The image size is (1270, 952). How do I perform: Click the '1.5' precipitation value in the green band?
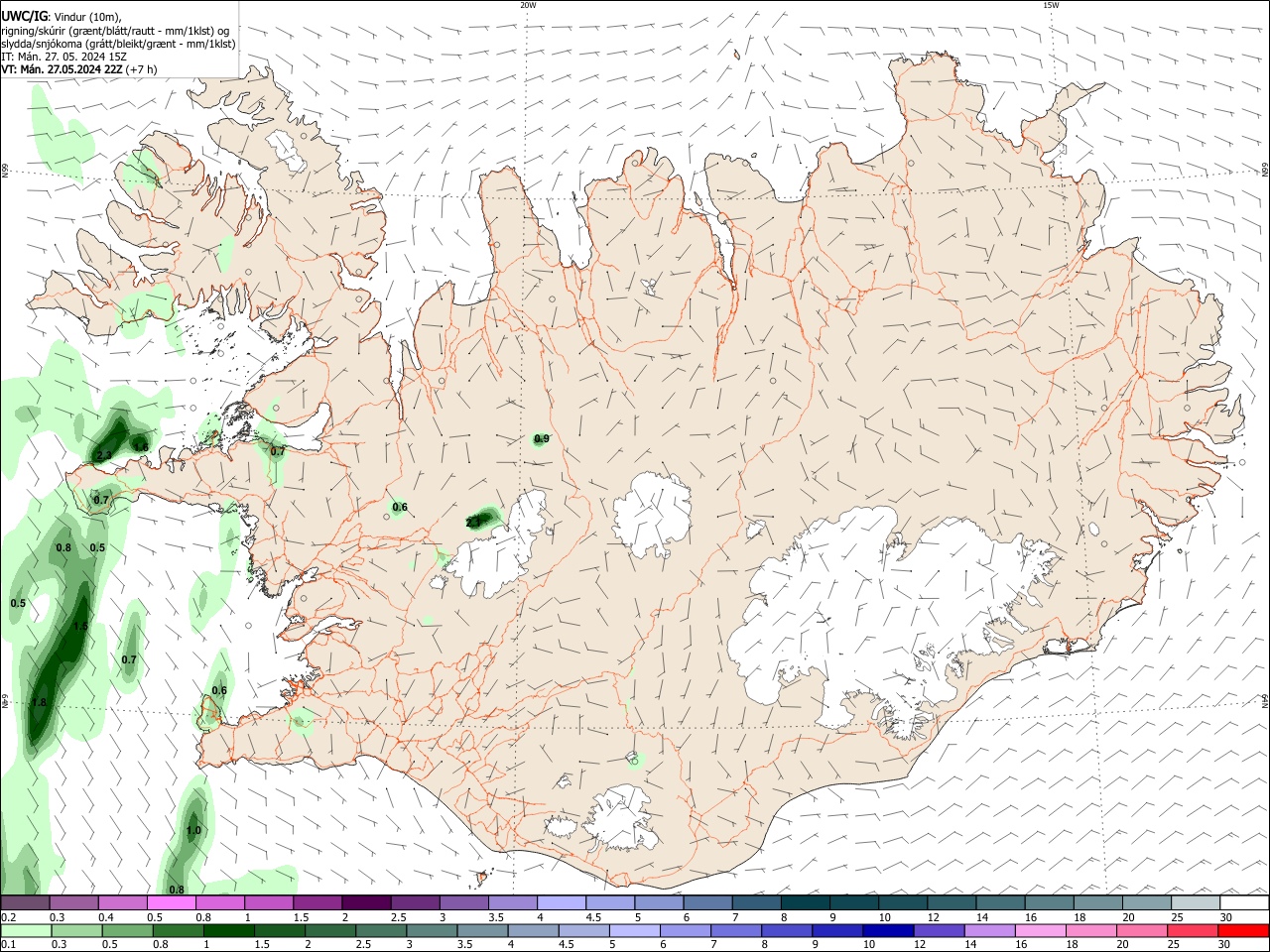(80, 627)
